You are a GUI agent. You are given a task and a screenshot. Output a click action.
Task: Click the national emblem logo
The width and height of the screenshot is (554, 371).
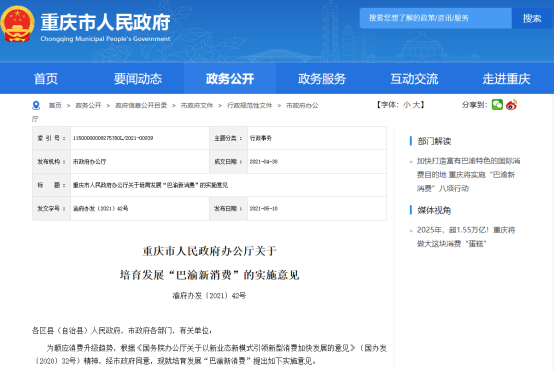[17, 24]
